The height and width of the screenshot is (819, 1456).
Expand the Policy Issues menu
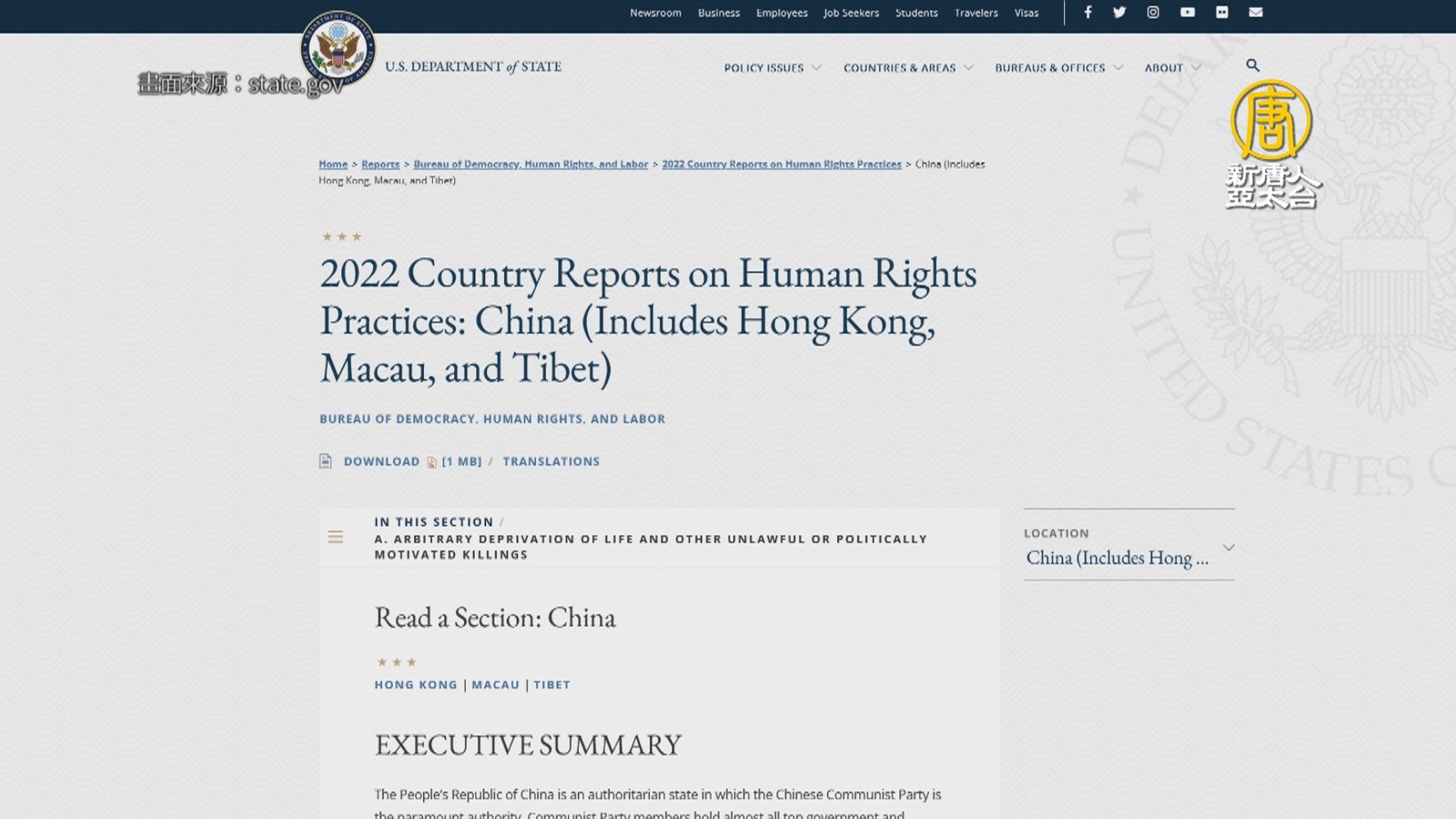point(772,68)
